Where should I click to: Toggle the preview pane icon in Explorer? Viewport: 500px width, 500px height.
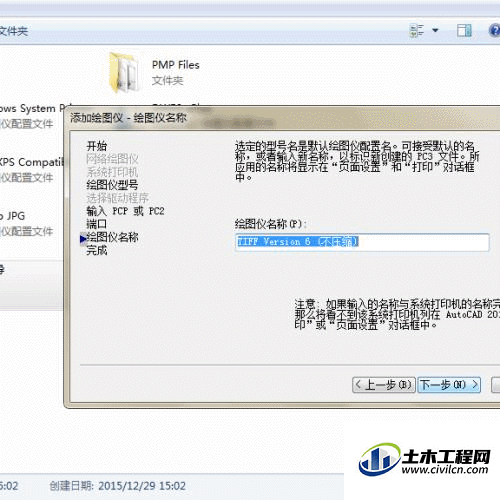(x=464, y=31)
